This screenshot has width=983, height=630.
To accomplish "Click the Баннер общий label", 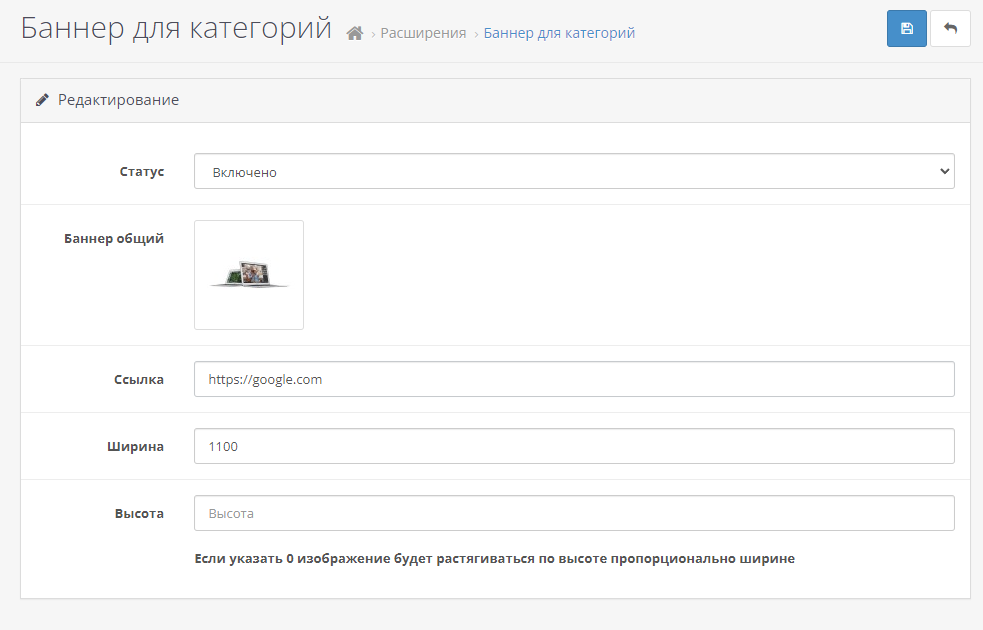I will tap(113, 238).
